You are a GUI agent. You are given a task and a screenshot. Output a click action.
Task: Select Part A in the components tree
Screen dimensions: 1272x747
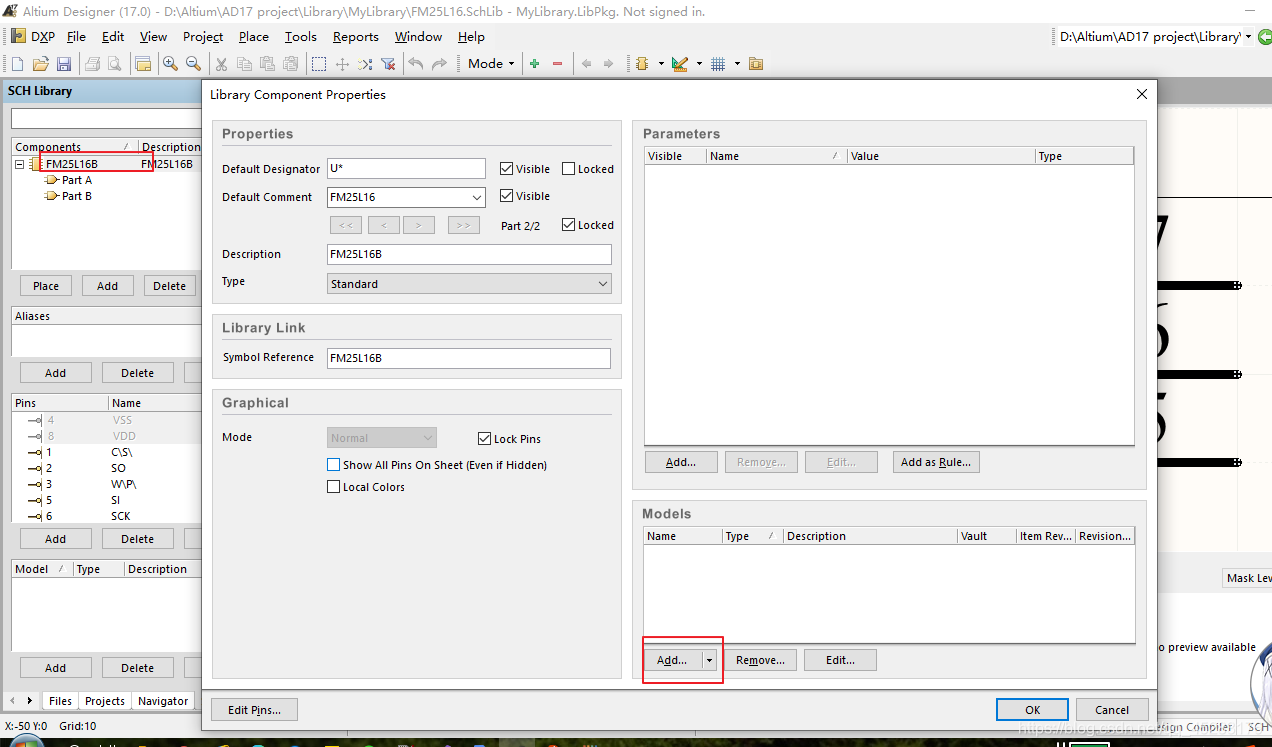click(x=76, y=180)
